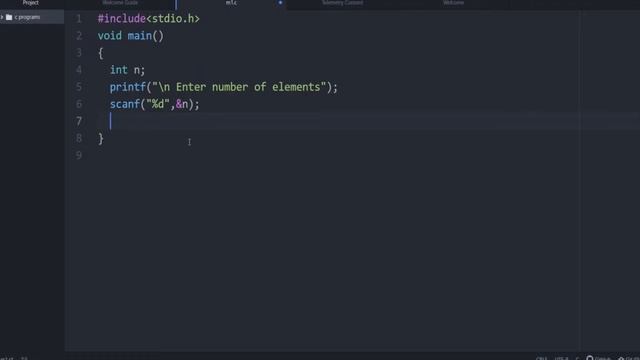640x360 pixels.
Task: Switch to the Telemetry Consent tab
Action: pyautogui.click(x=342, y=2)
